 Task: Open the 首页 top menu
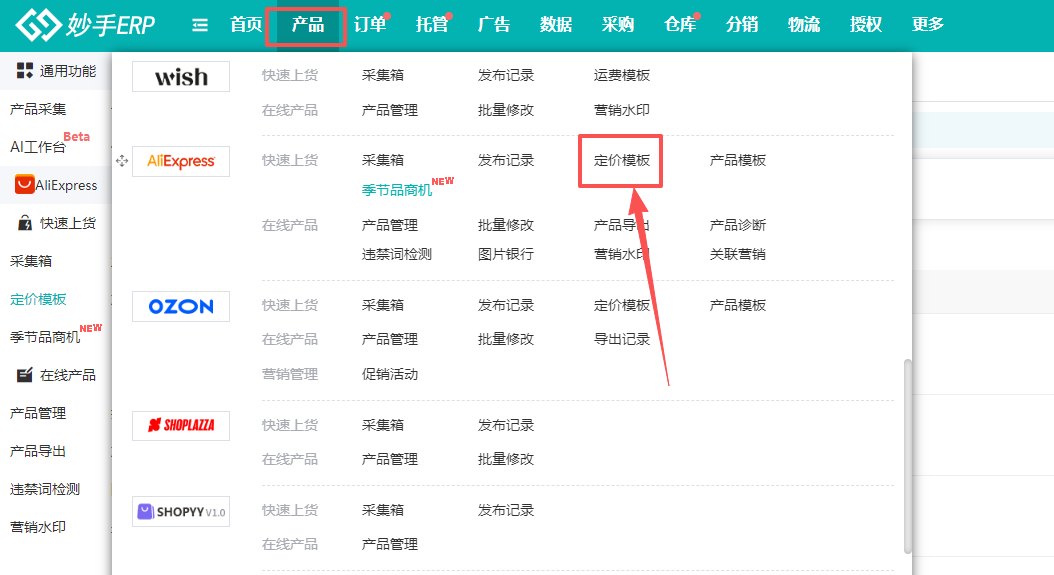246,25
